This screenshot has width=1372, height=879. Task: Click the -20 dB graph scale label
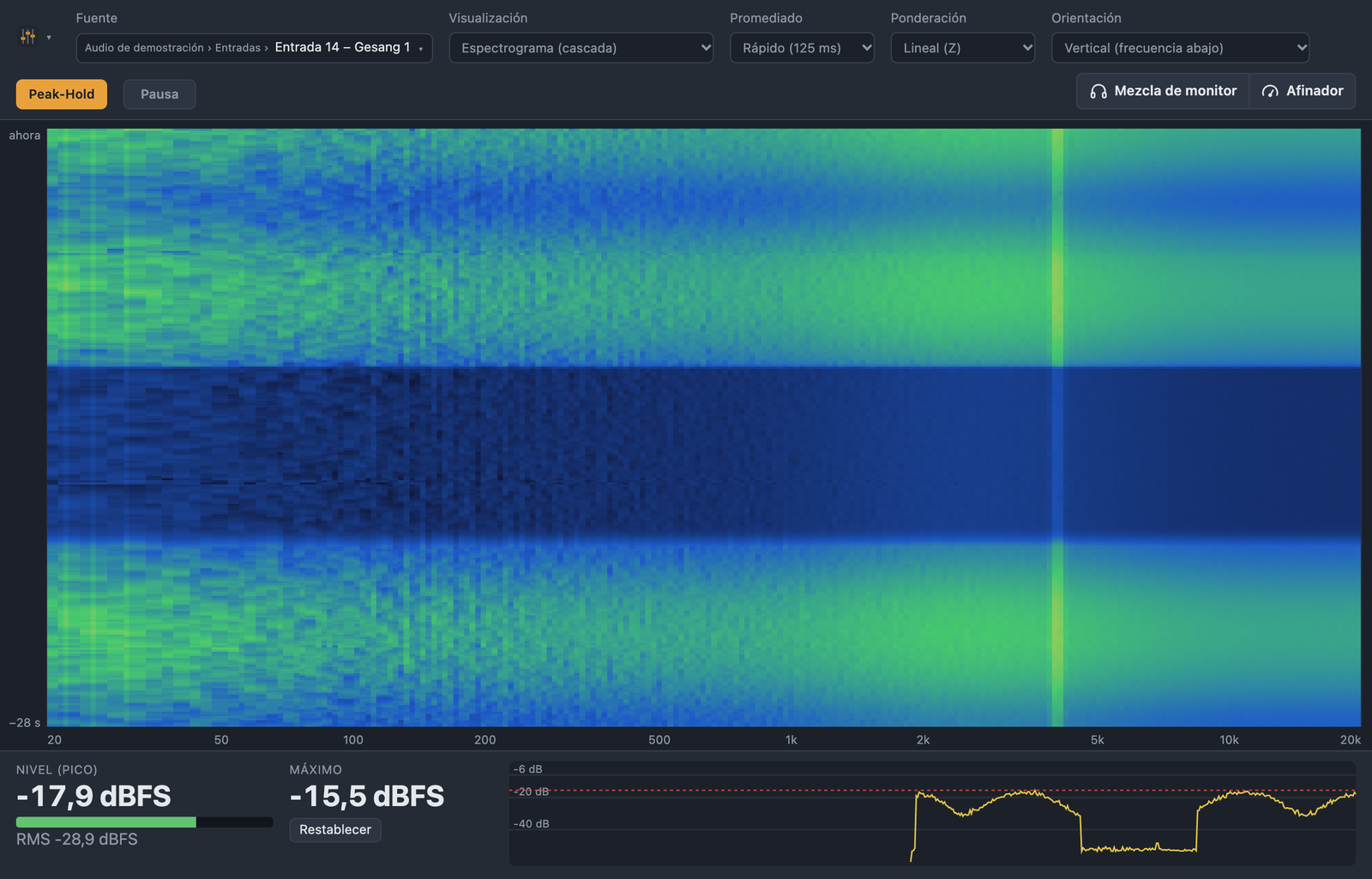coord(532,792)
